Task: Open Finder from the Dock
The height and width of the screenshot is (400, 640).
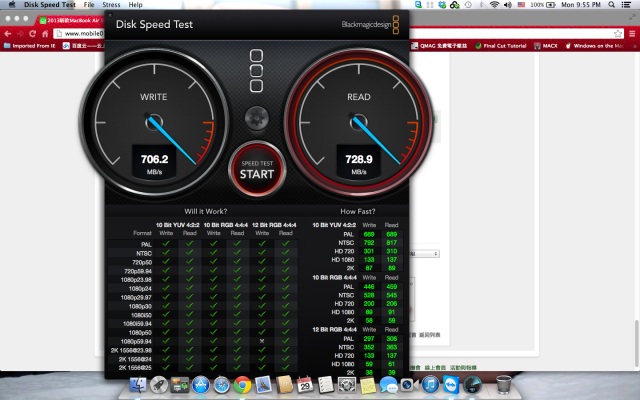Action: 138,384
